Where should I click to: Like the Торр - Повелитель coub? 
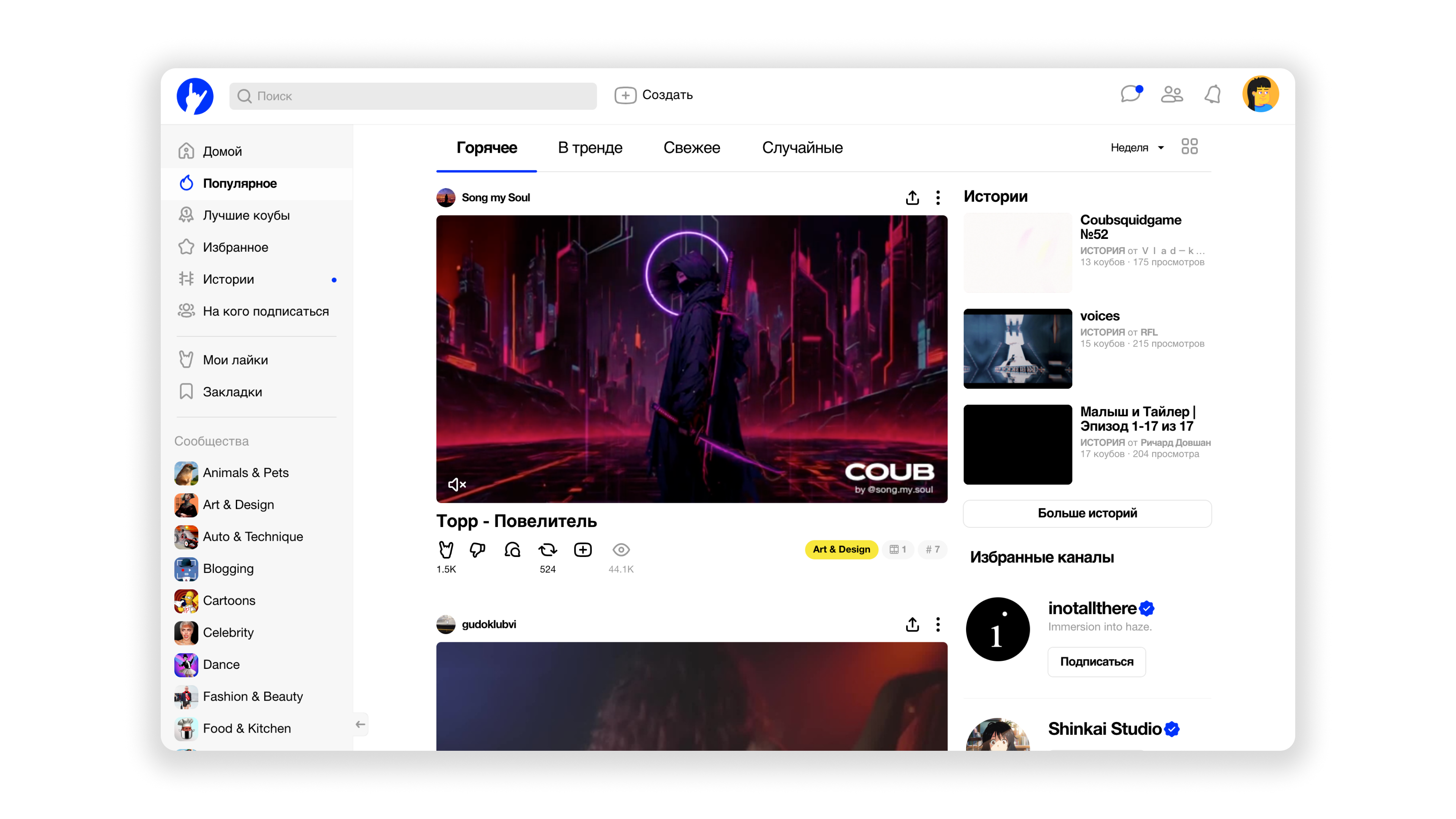[x=446, y=549]
